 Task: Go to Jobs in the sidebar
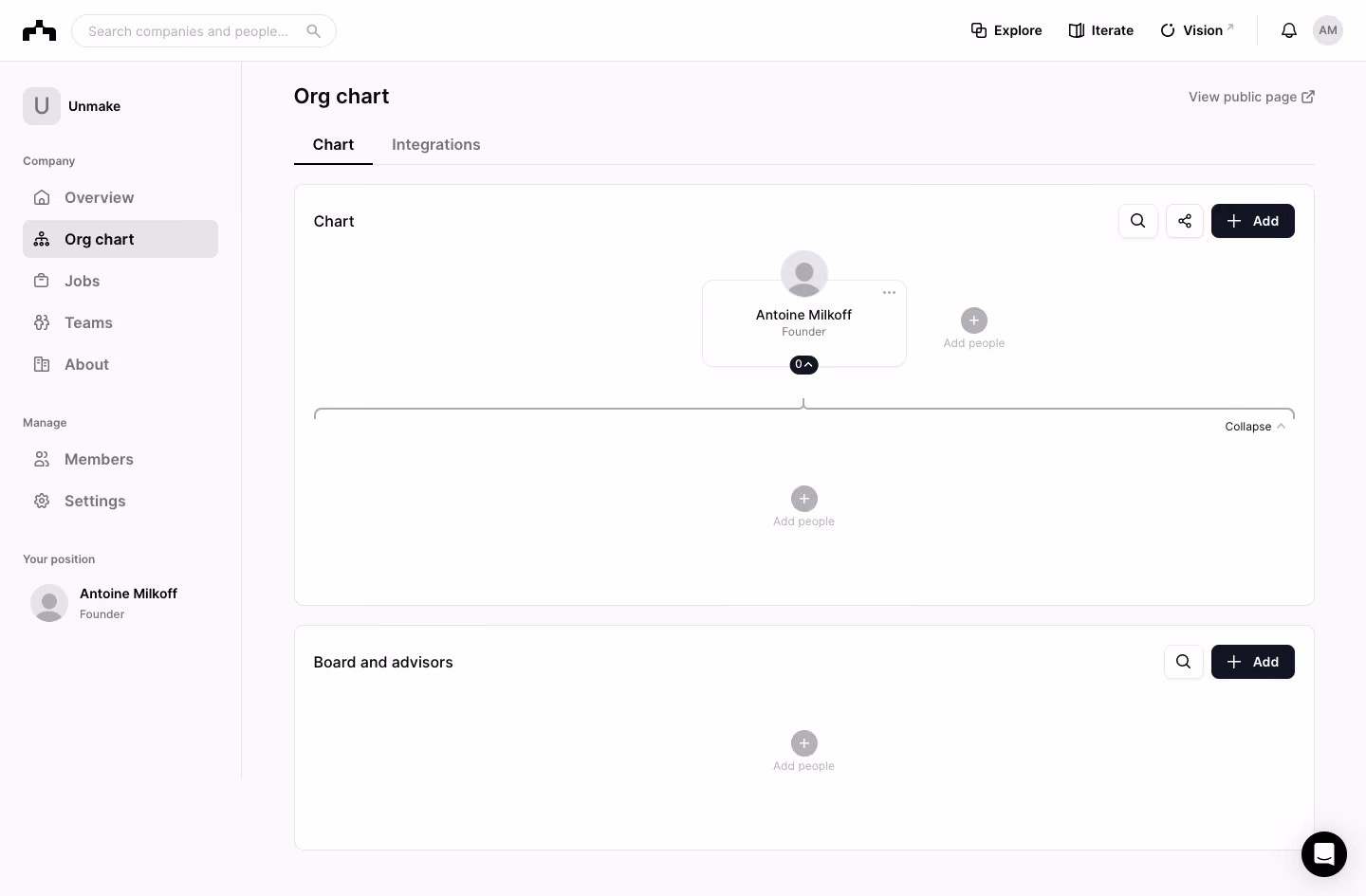(x=120, y=281)
